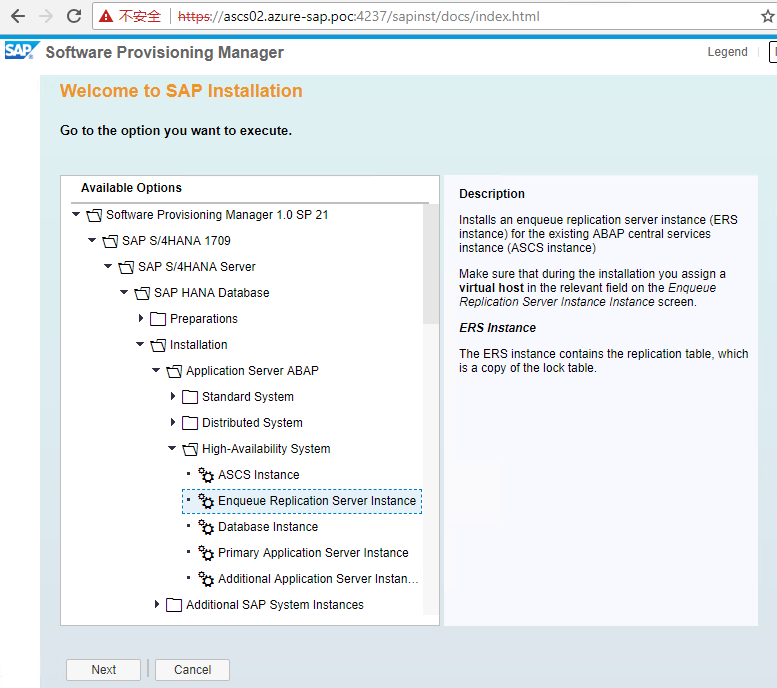Click the High-Availability System folder icon
The width and height of the screenshot is (777, 688).
pos(190,449)
